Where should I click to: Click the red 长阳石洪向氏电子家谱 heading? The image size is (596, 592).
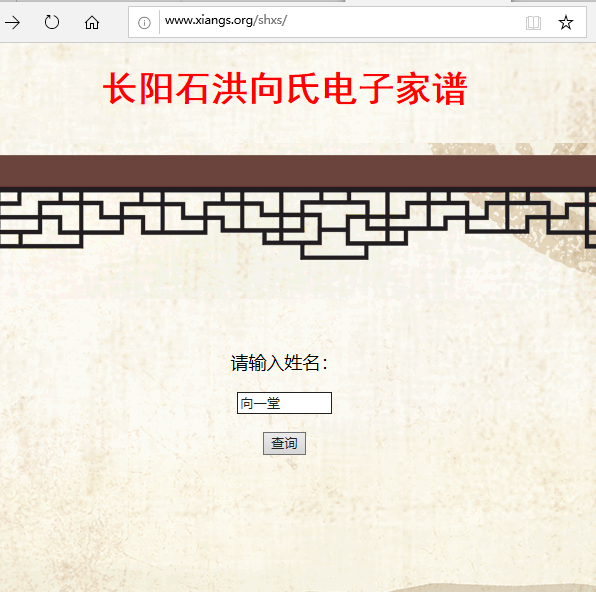tap(285, 88)
